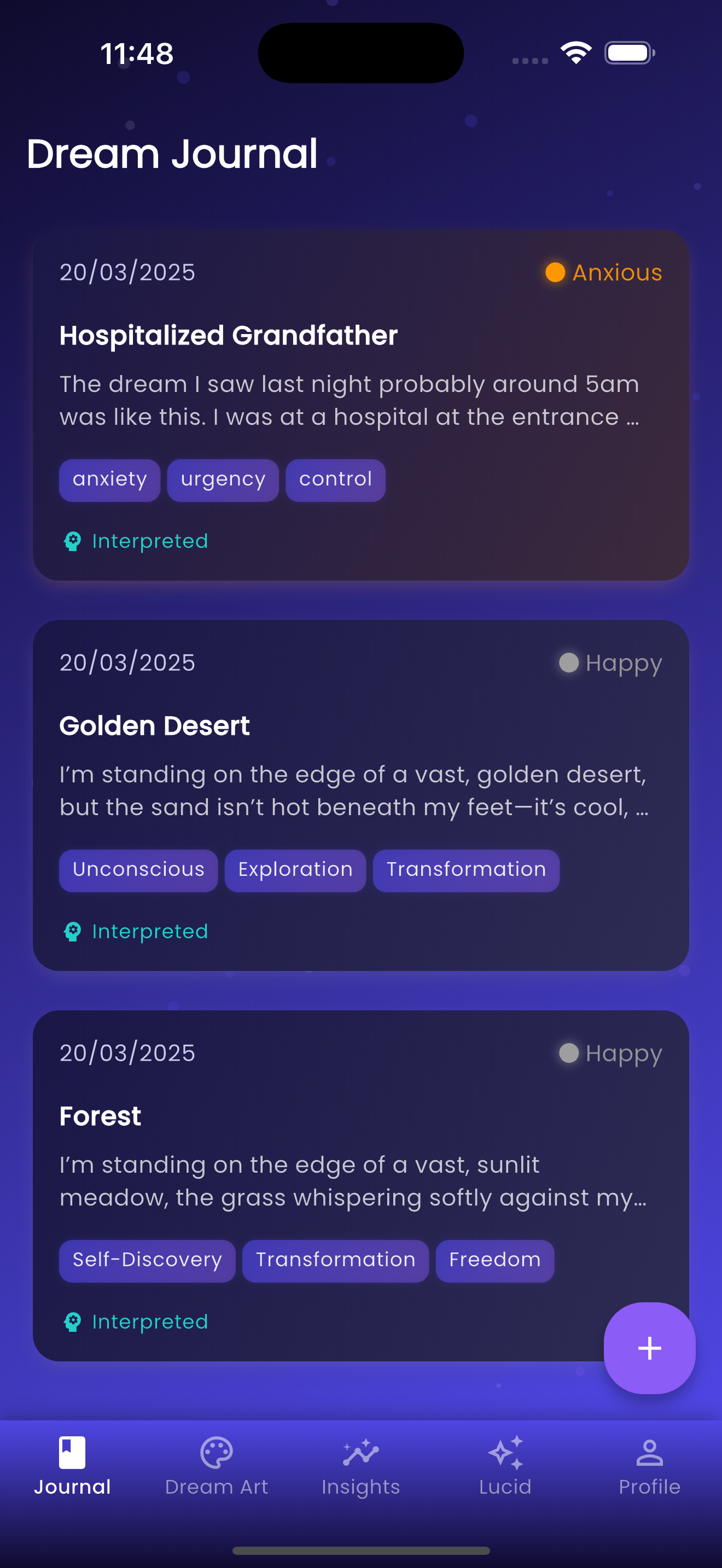
Task: Tap the 'Exploration' tag chip
Action: click(x=295, y=870)
